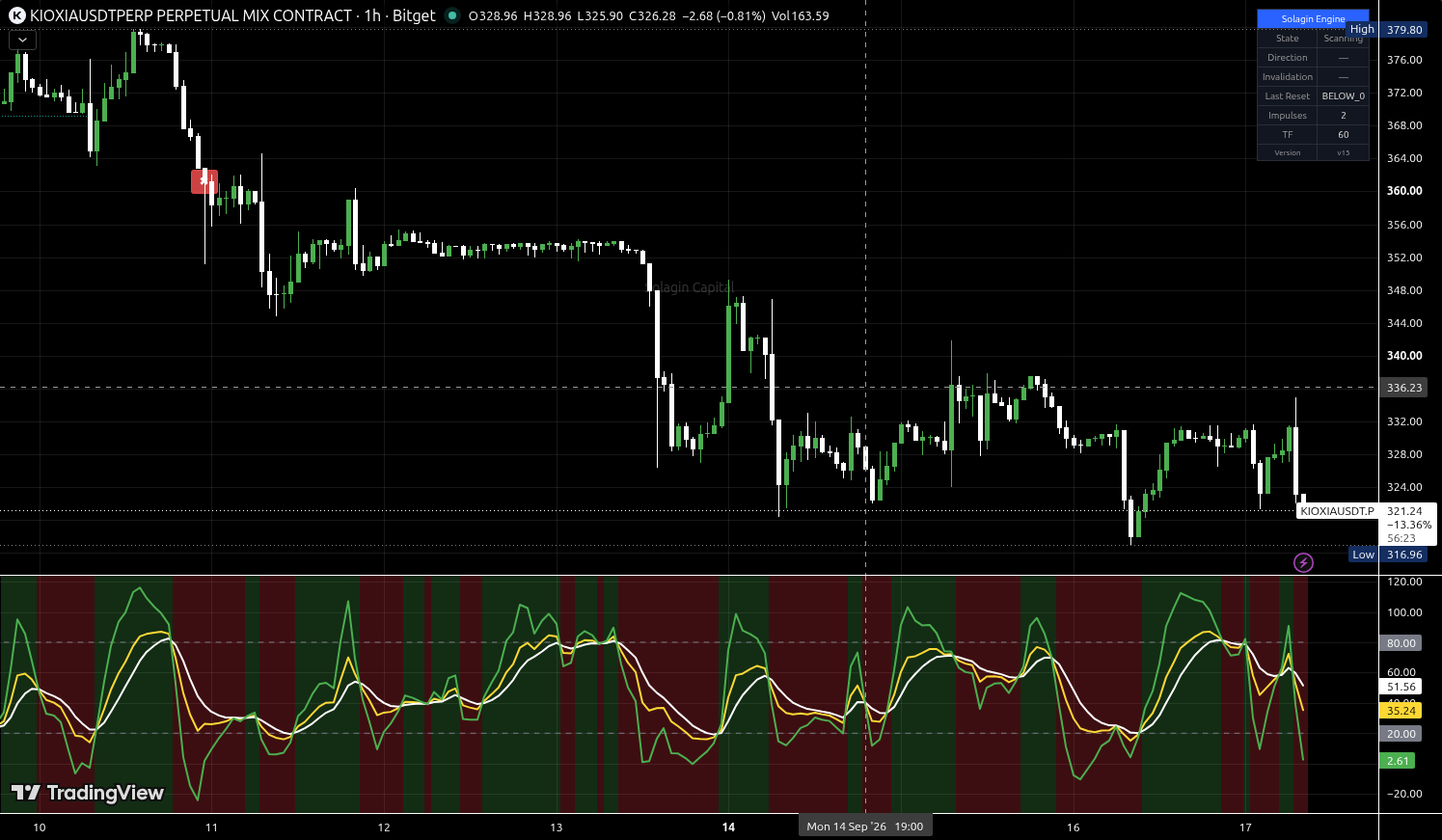Click the 20.00 lower level label

1401,734
